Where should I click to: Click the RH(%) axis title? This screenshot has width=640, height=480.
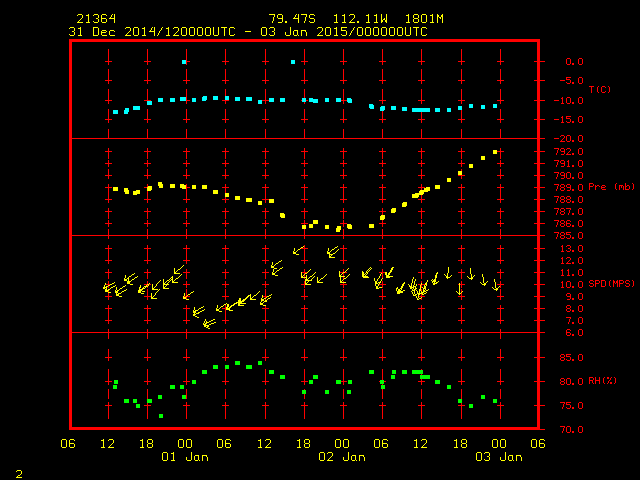602,381
